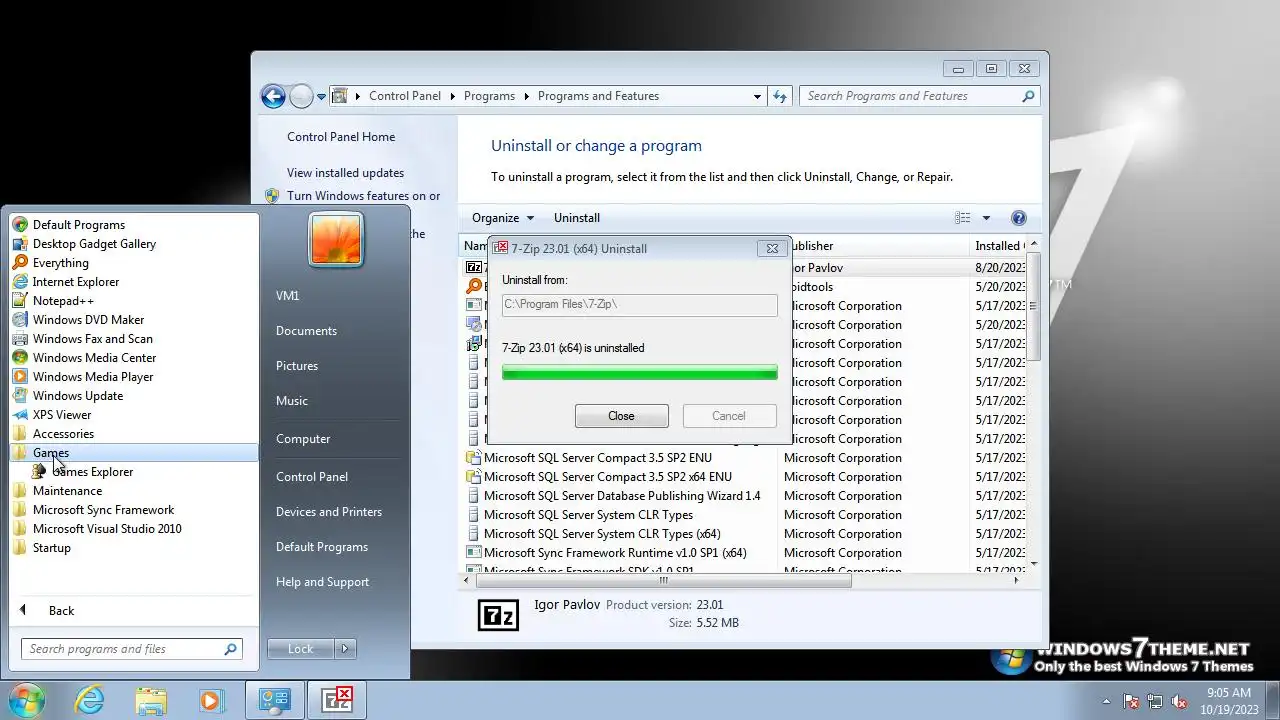Expand the Maintenance folder
The image size is (1280, 720).
pyautogui.click(x=67, y=491)
